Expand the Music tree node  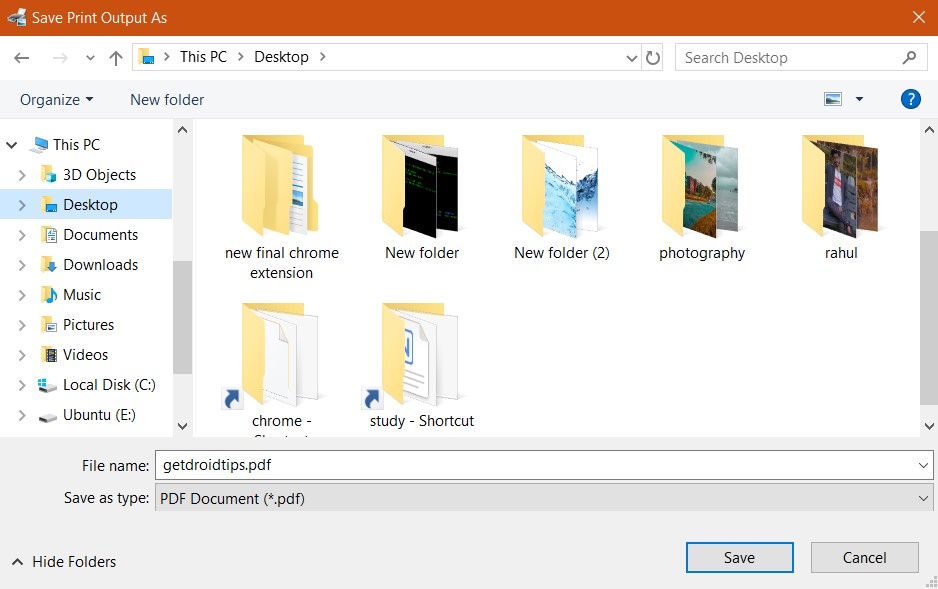tap(22, 295)
